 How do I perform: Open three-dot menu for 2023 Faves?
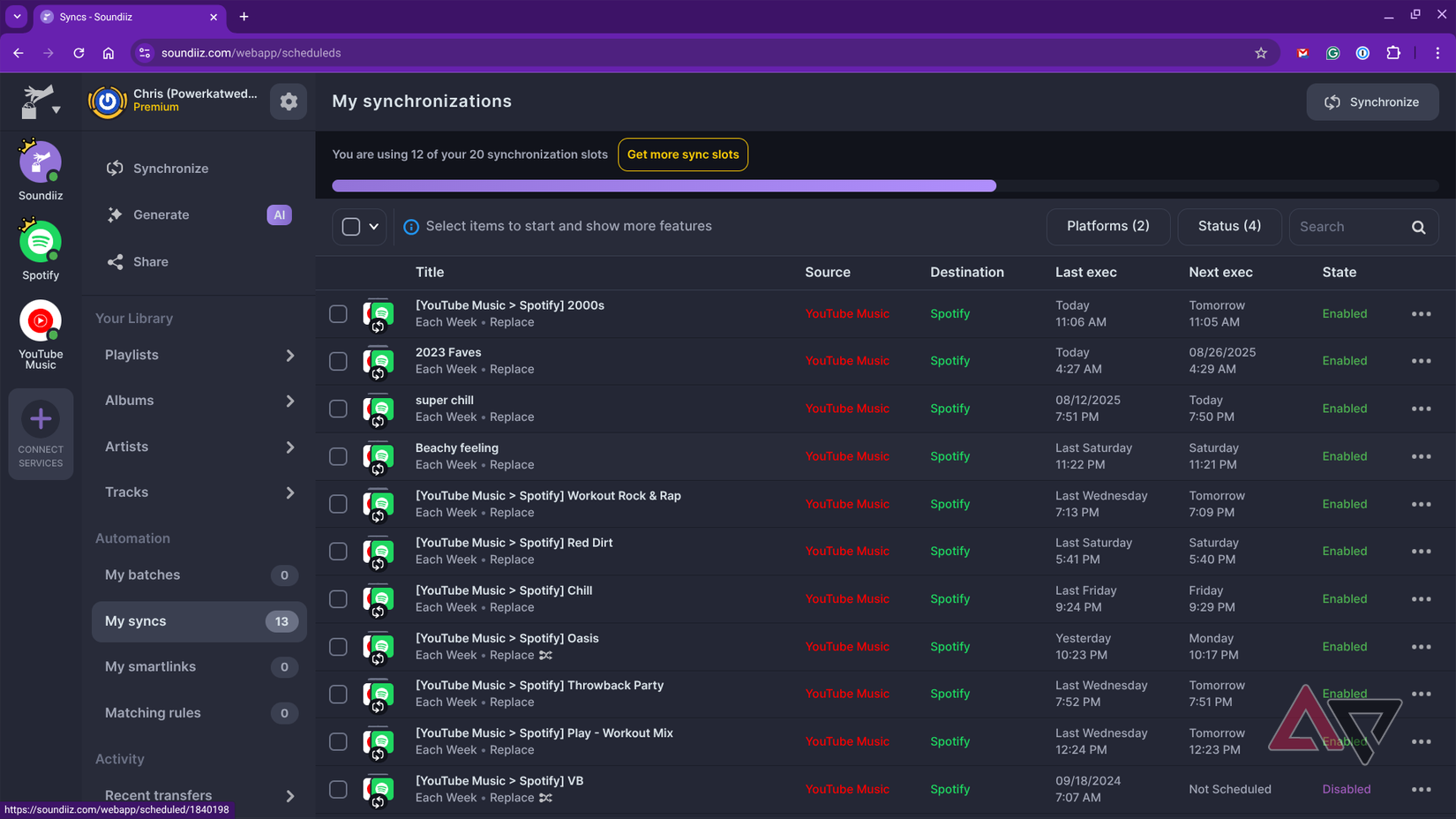coord(1421,361)
